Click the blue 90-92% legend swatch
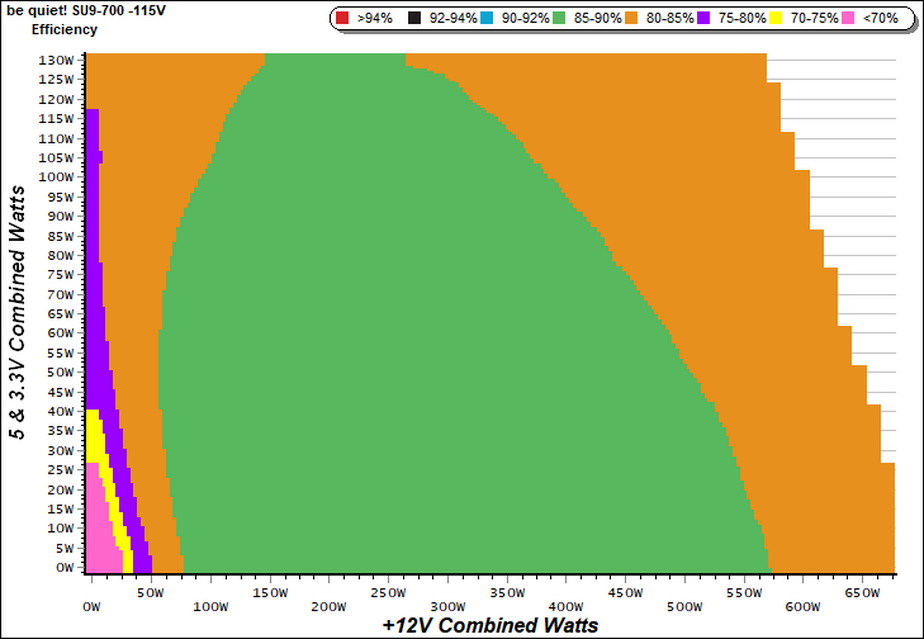 pos(487,18)
